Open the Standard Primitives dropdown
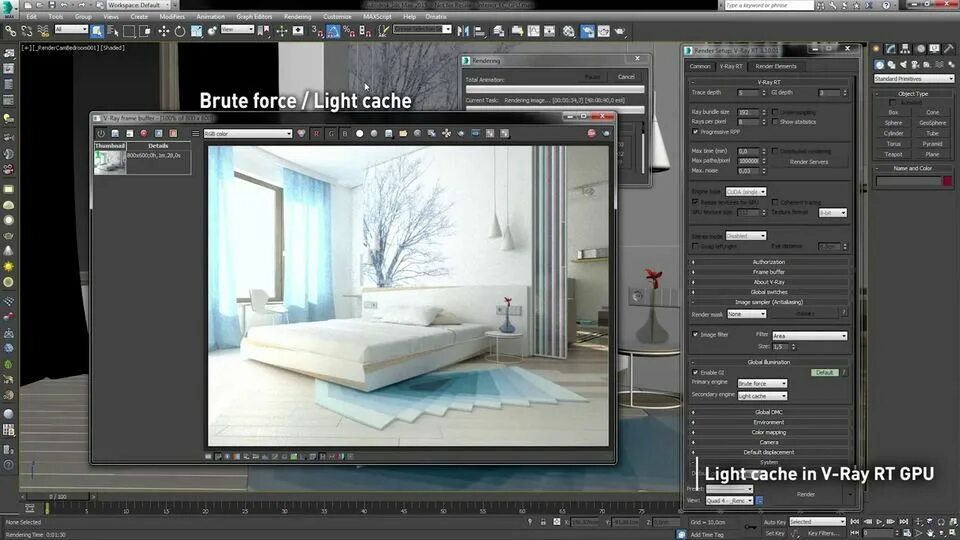Image resolution: width=960 pixels, height=540 pixels. click(x=913, y=79)
